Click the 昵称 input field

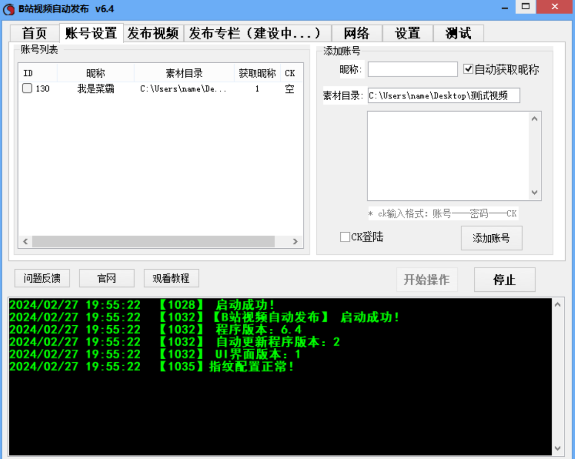click(413, 69)
